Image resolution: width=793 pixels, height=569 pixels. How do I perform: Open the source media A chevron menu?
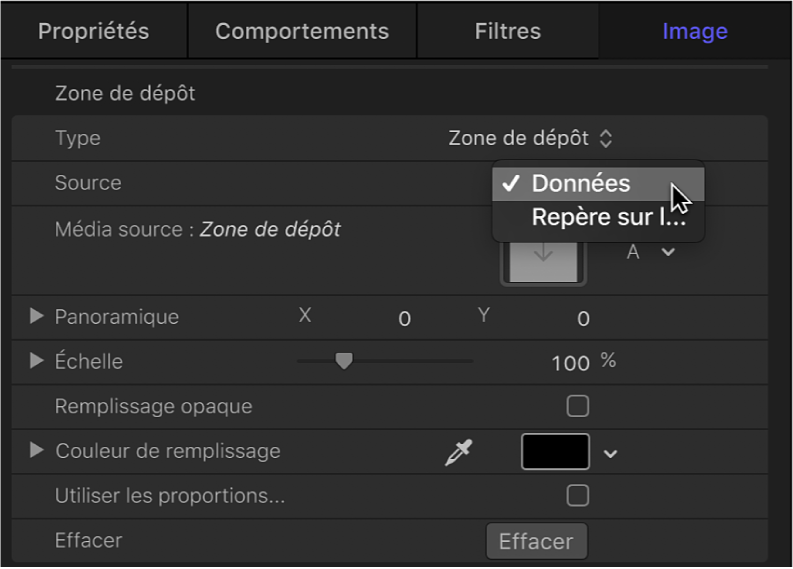(x=668, y=252)
